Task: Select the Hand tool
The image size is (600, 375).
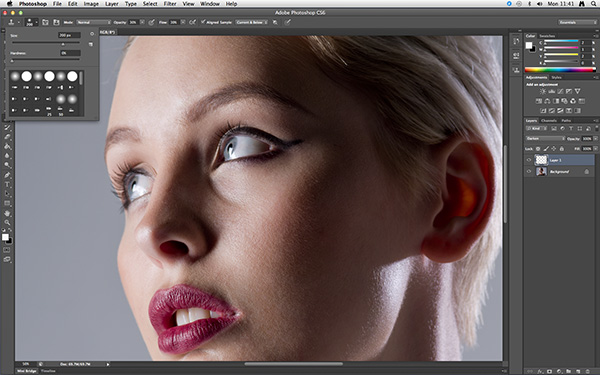Action: pos(7,213)
